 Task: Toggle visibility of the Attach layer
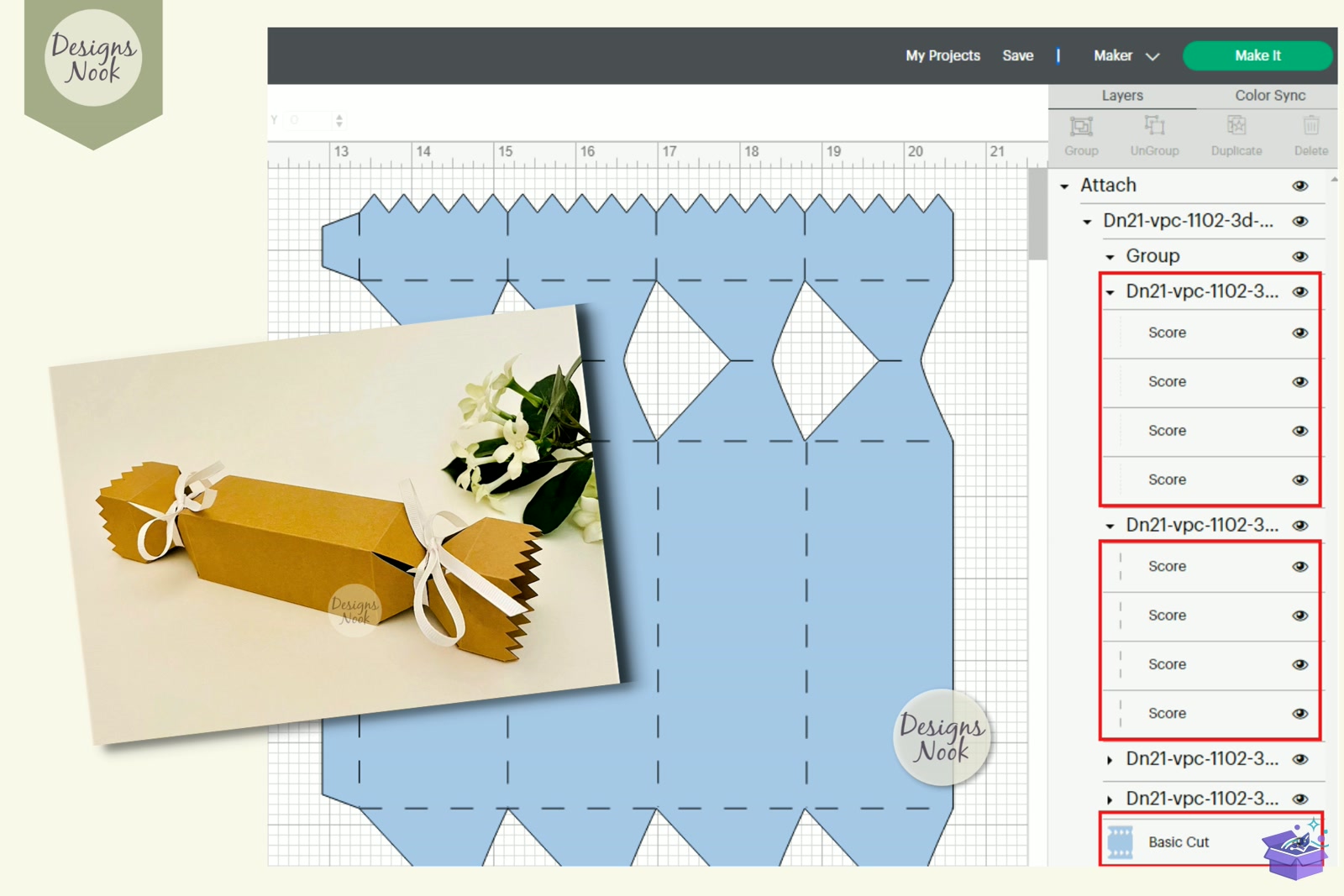(x=1300, y=186)
